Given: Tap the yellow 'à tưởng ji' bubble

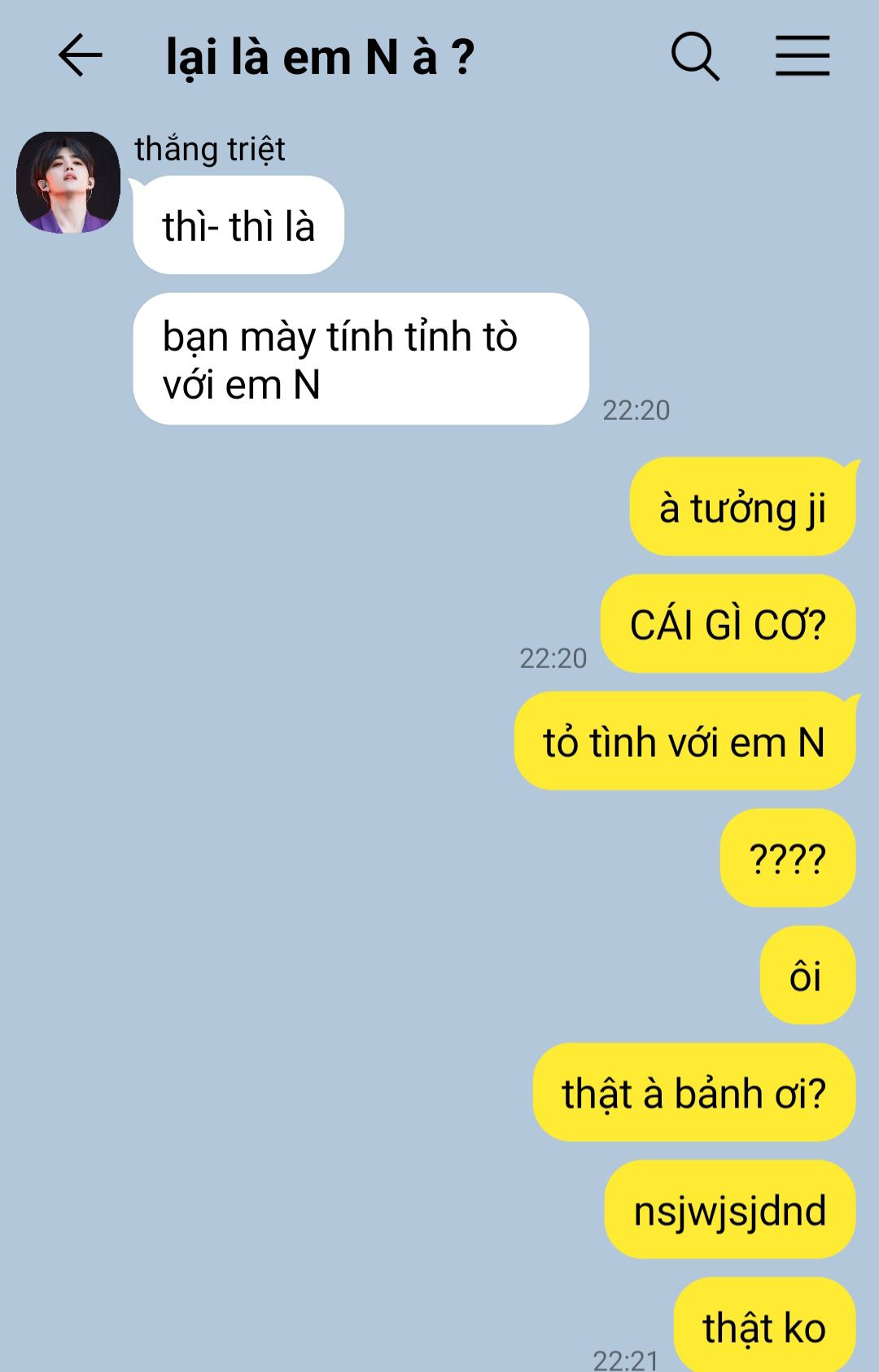Looking at the screenshot, I should point(743,507).
